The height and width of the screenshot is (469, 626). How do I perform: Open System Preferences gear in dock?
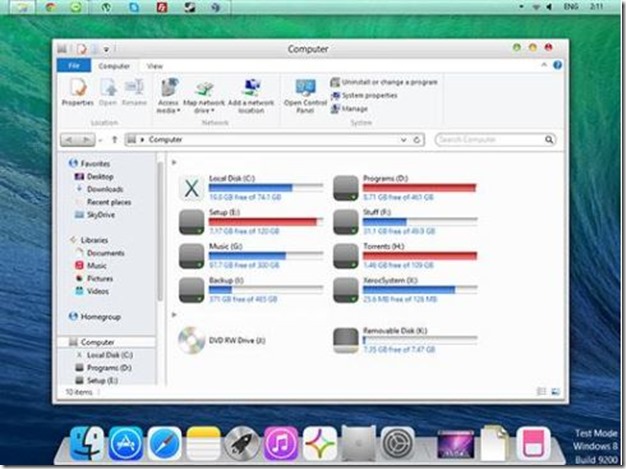pos(397,443)
